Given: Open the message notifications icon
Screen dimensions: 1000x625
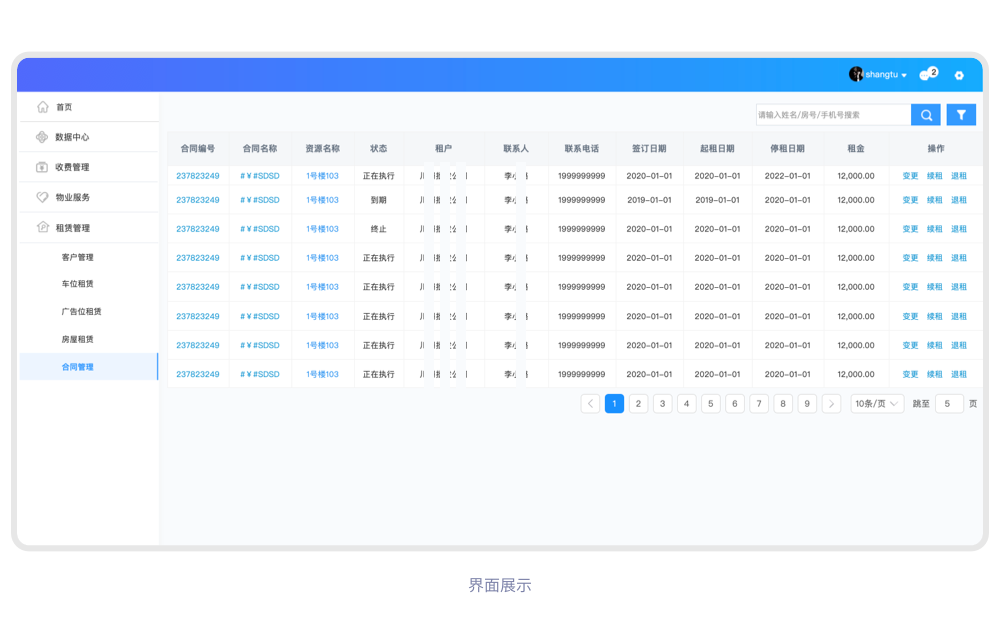Looking at the screenshot, I should coord(926,75).
